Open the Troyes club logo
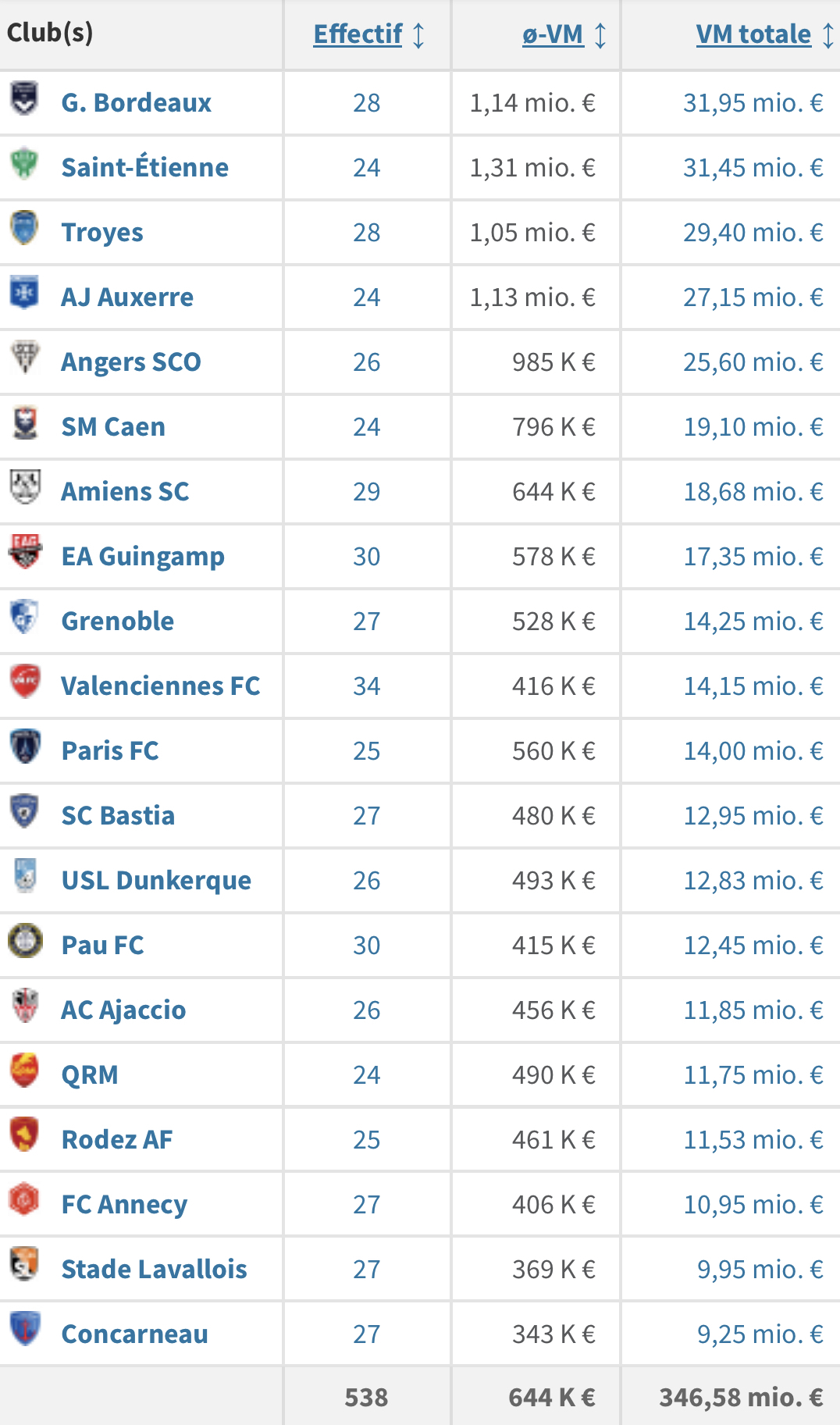 point(25,229)
